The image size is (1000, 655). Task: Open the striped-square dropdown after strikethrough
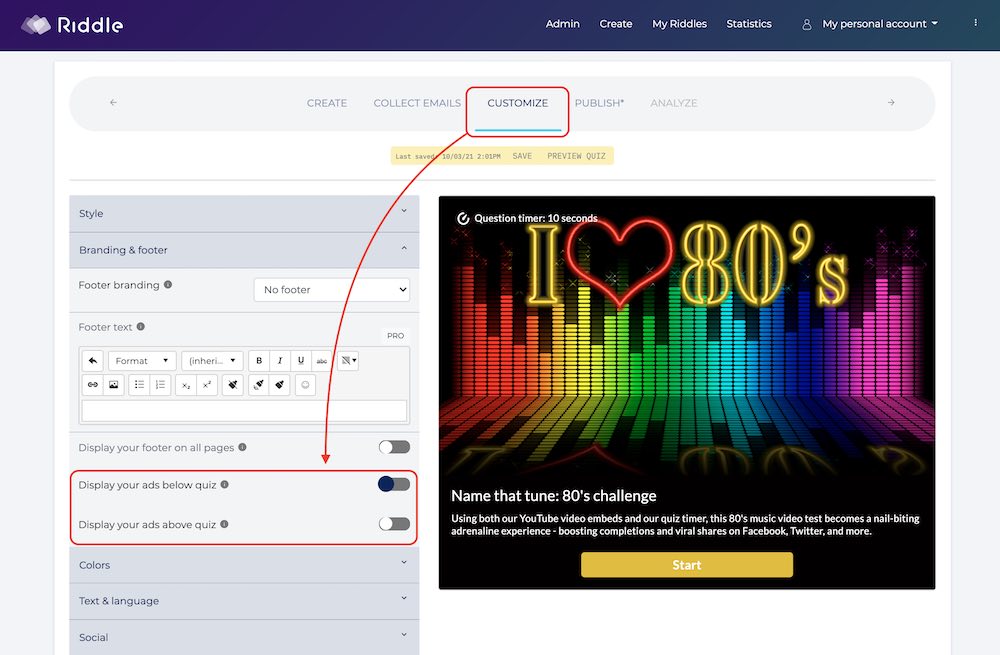(348, 361)
